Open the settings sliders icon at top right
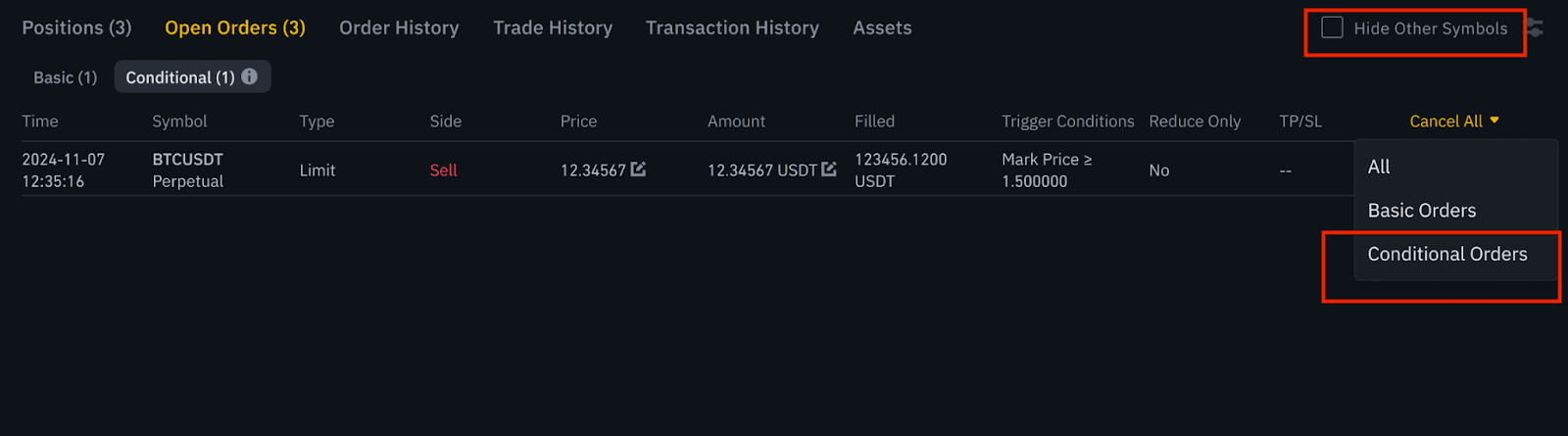This screenshot has width=1568, height=436. (1536, 28)
